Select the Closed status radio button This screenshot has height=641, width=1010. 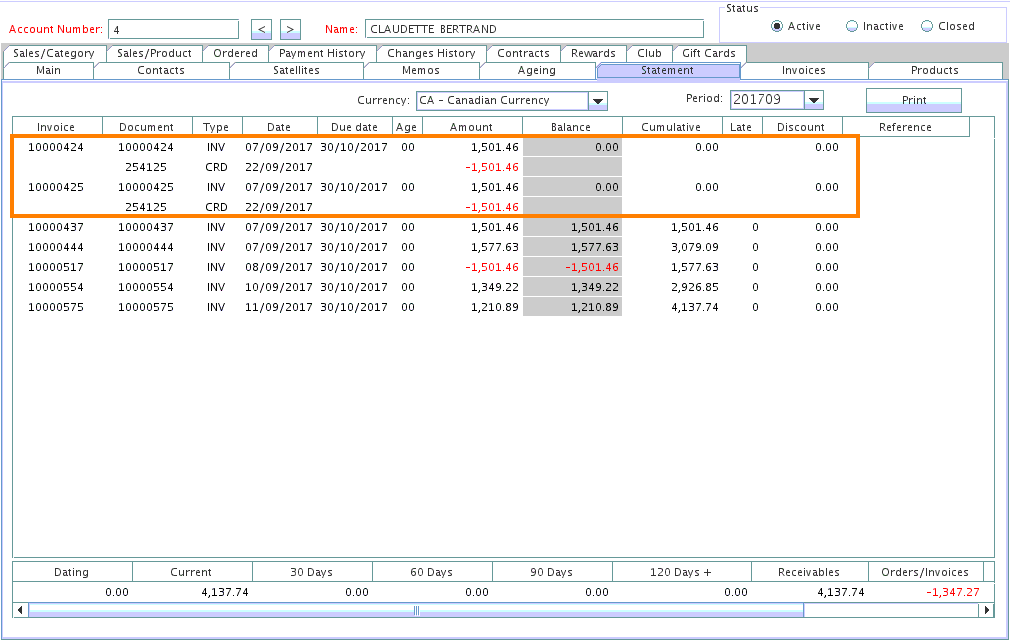tap(927, 26)
